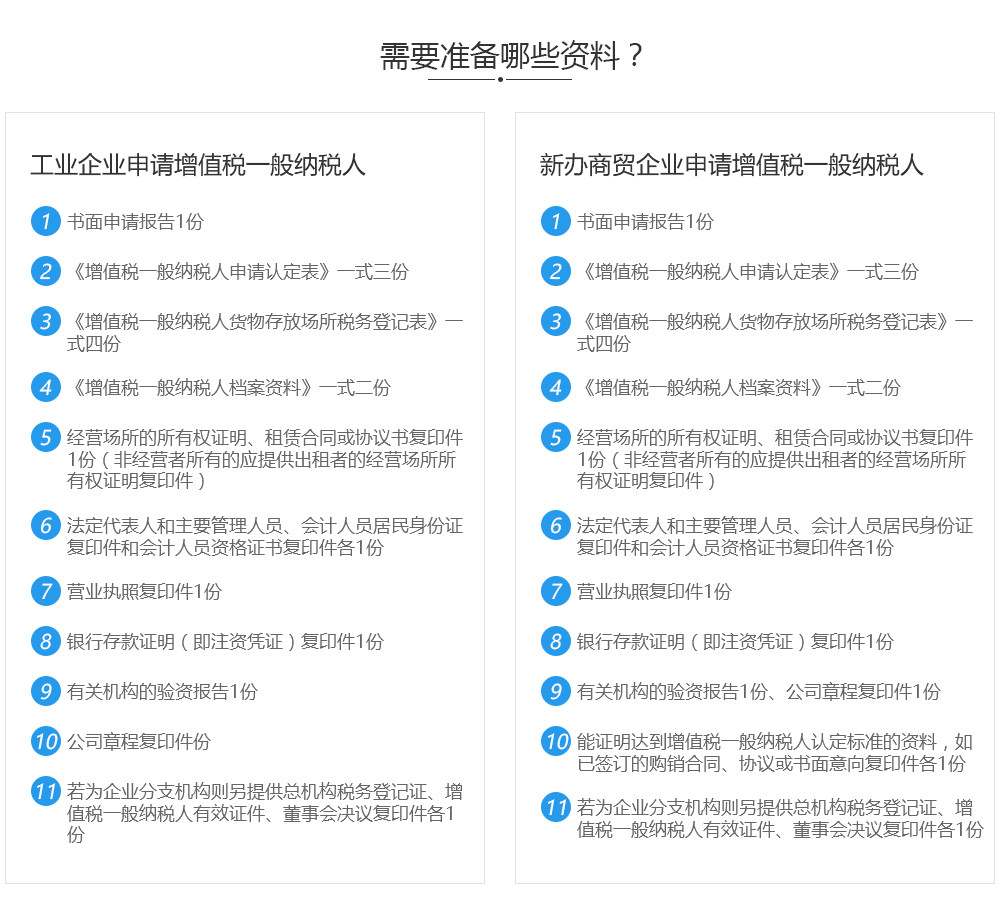Click number 3 badge in 新办商贸企业 list
This screenshot has width=1000, height=924.
(x=555, y=321)
